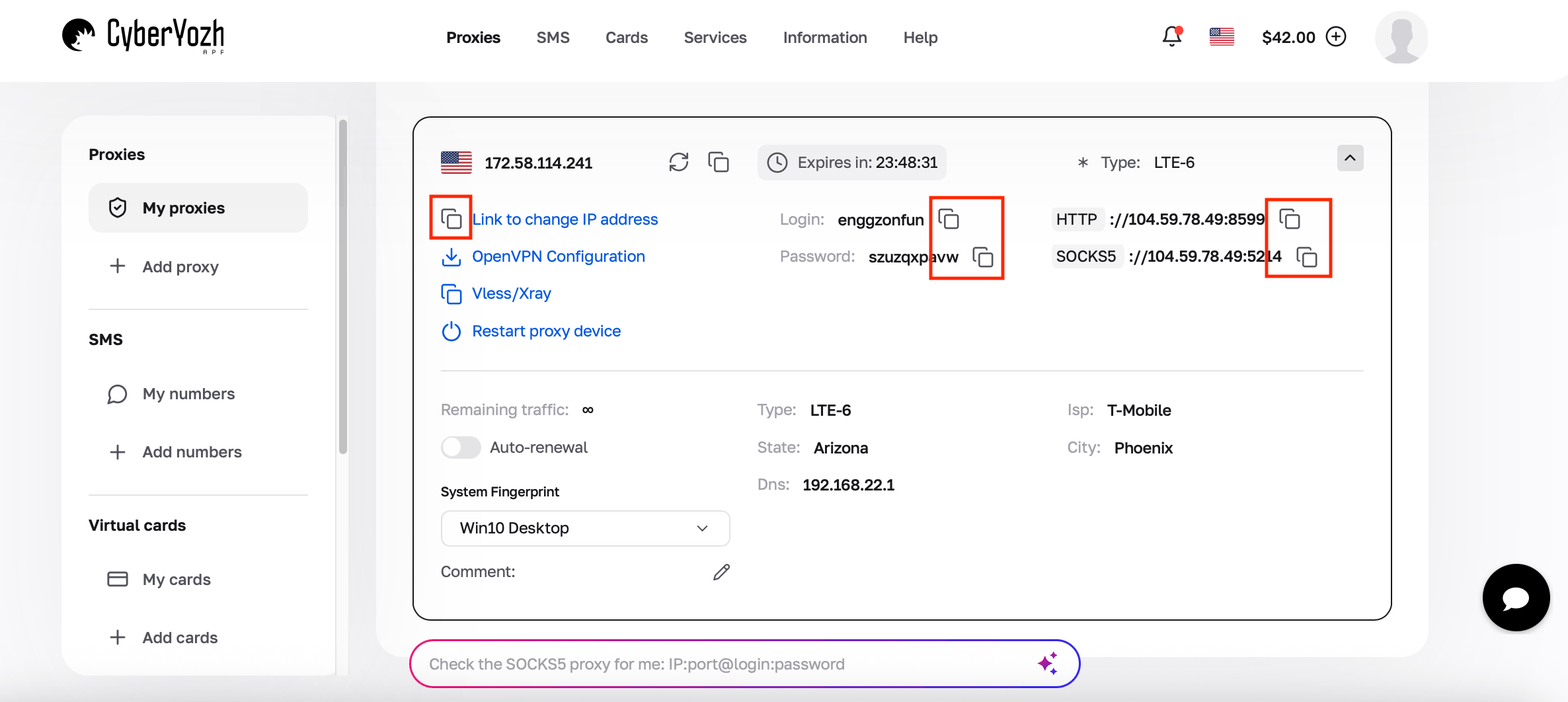Edit the proxy comment with pencil icon

point(721,571)
